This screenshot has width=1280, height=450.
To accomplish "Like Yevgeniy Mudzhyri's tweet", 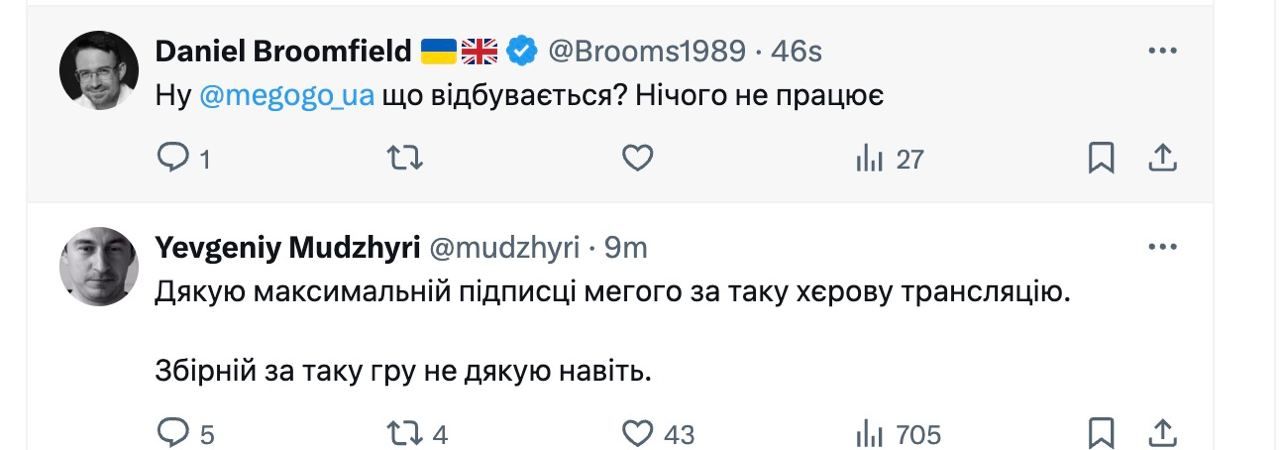I will click(x=637, y=433).
